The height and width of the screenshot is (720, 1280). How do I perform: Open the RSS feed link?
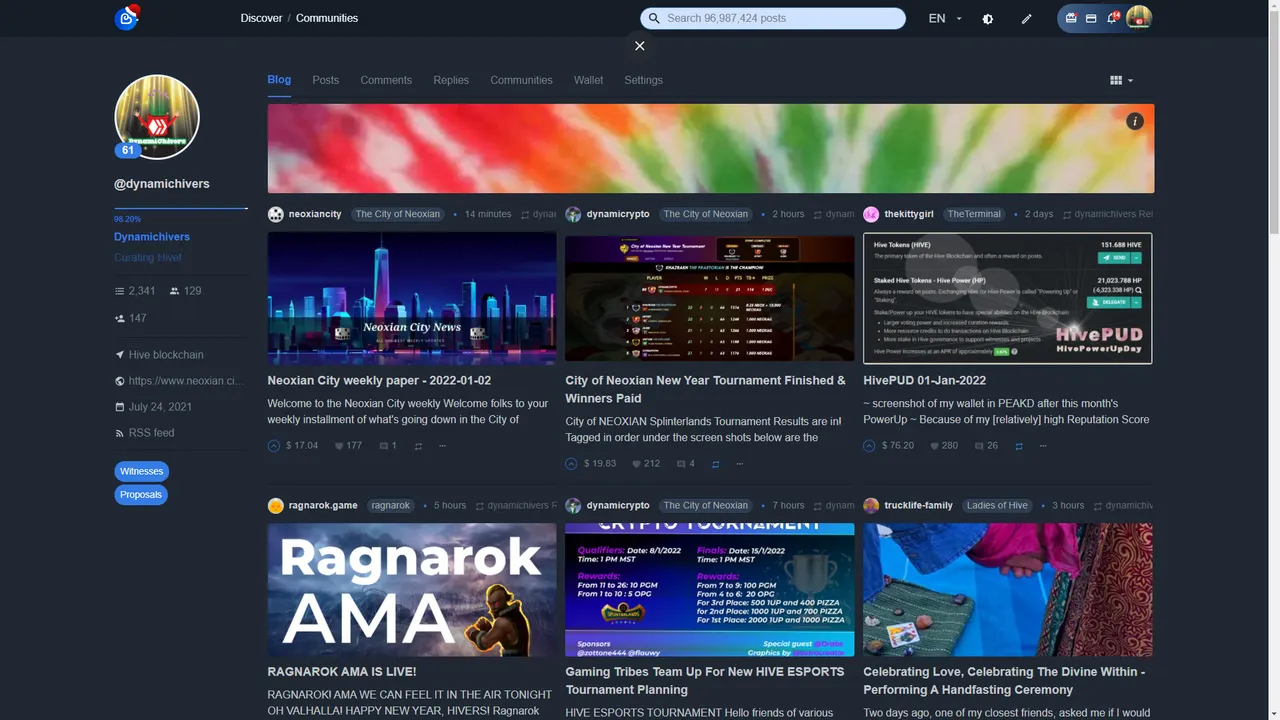coord(145,433)
